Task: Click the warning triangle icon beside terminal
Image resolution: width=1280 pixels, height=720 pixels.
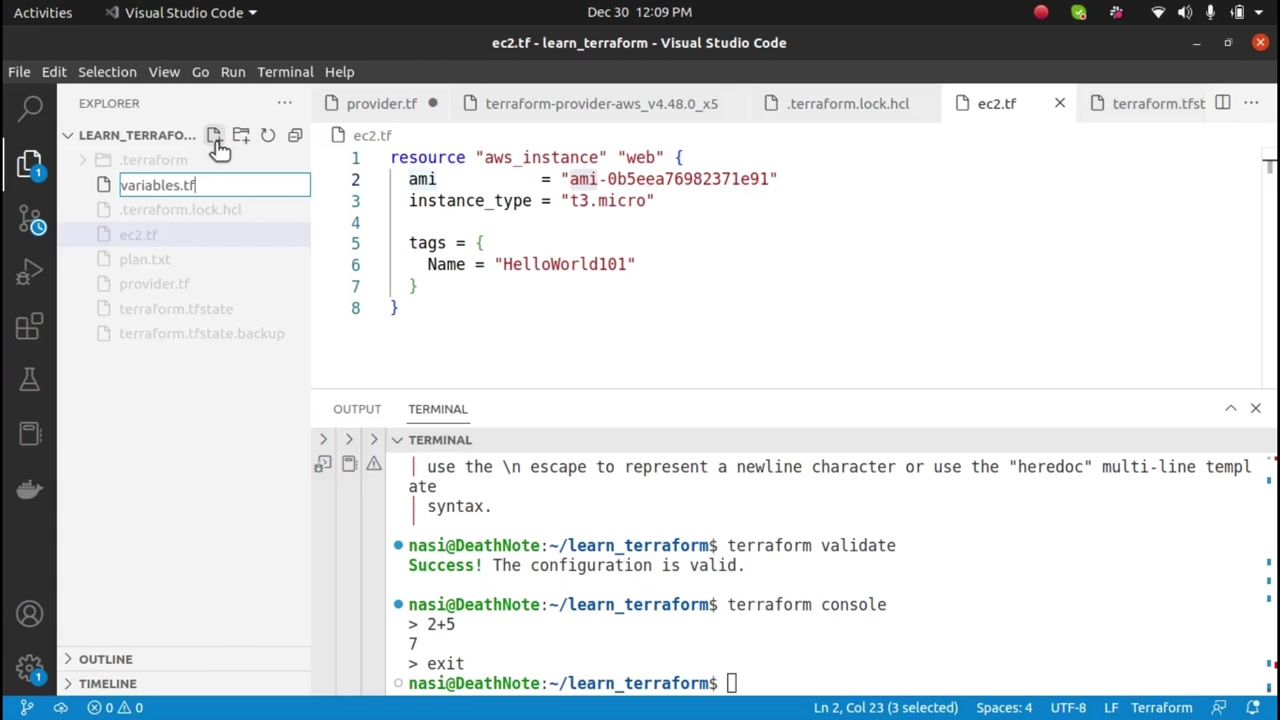Action: point(374,464)
